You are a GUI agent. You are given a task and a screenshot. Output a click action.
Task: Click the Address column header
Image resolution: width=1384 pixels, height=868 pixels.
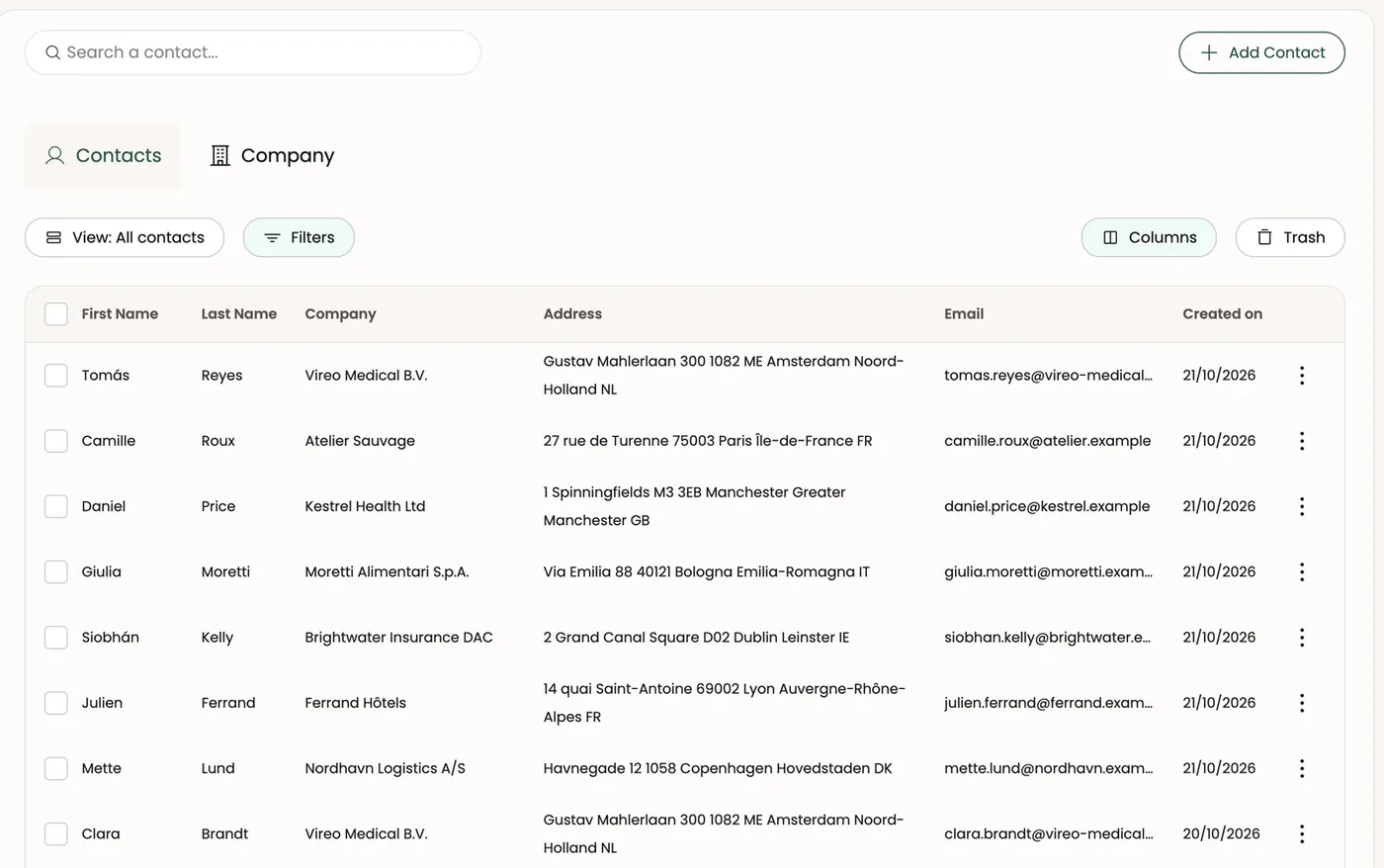point(572,314)
